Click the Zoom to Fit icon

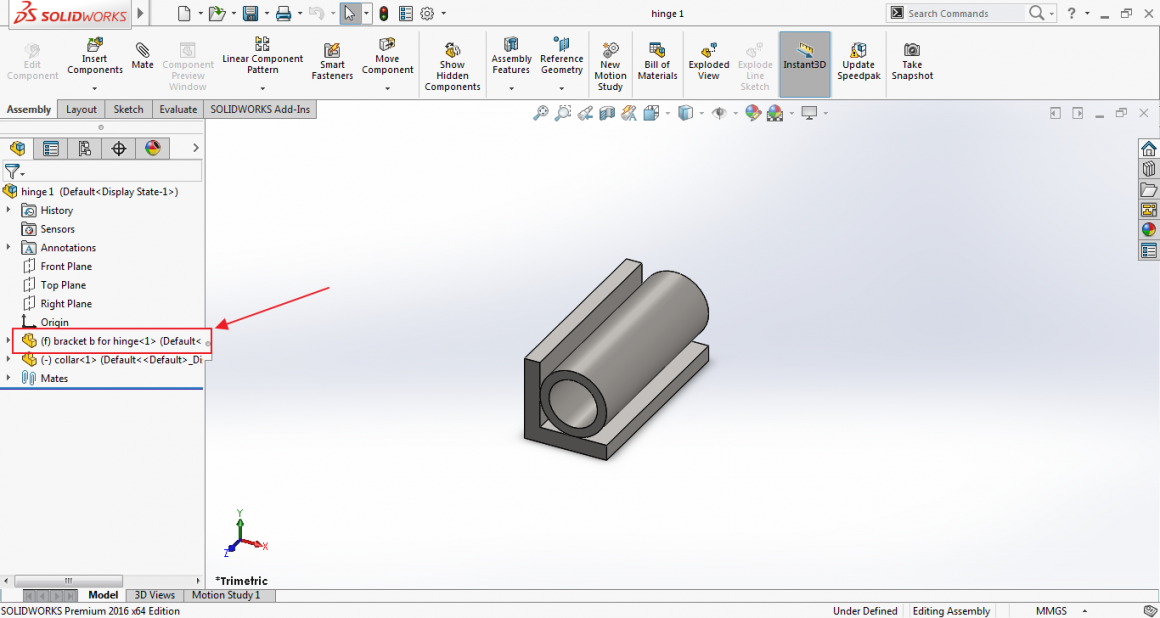click(539, 112)
